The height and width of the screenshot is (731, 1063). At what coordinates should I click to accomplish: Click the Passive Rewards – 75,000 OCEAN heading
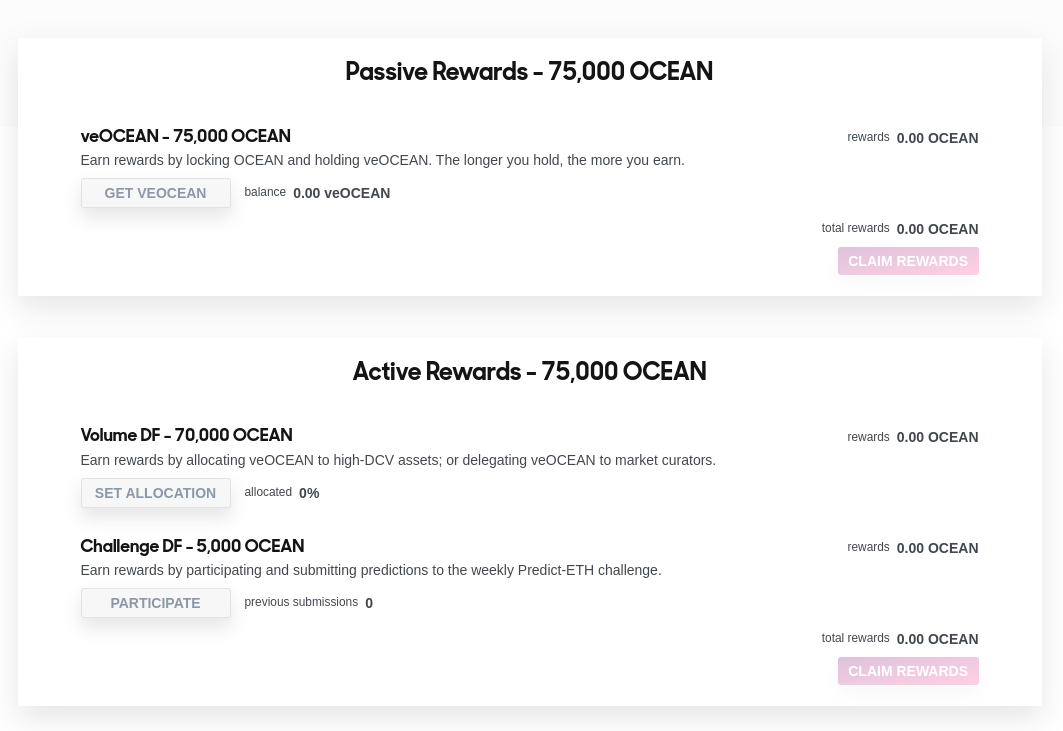click(x=529, y=71)
